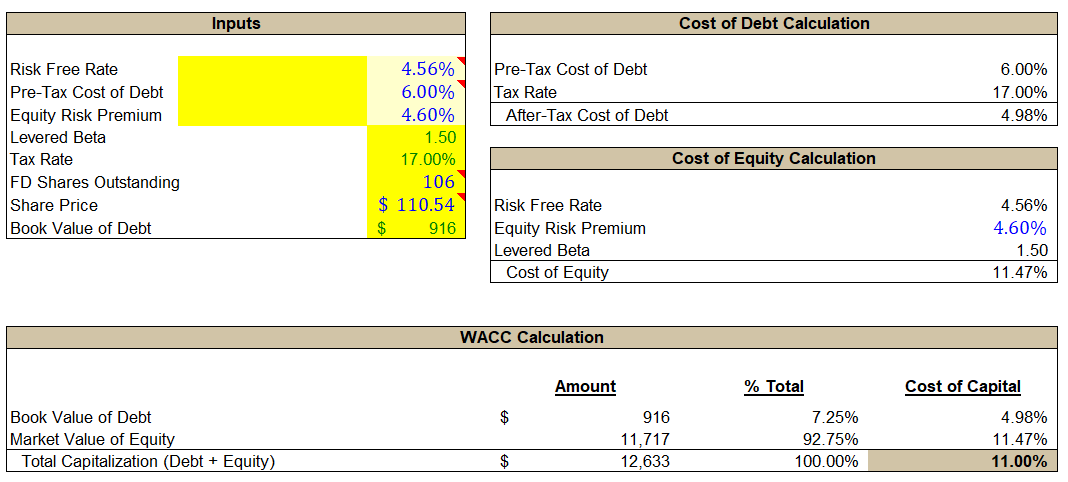The image size is (1068, 482).
Task: Click the Levered Beta label under Inputs
Action: pyautogui.click(x=58, y=138)
